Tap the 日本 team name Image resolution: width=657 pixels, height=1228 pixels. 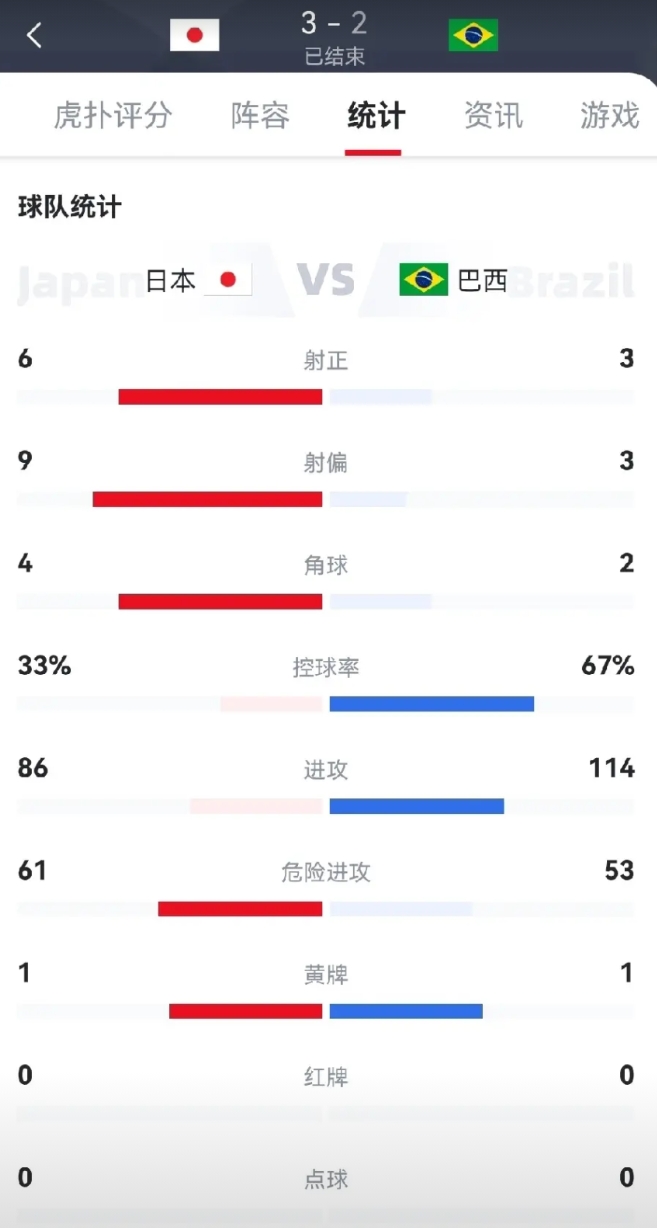[x=171, y=281]
